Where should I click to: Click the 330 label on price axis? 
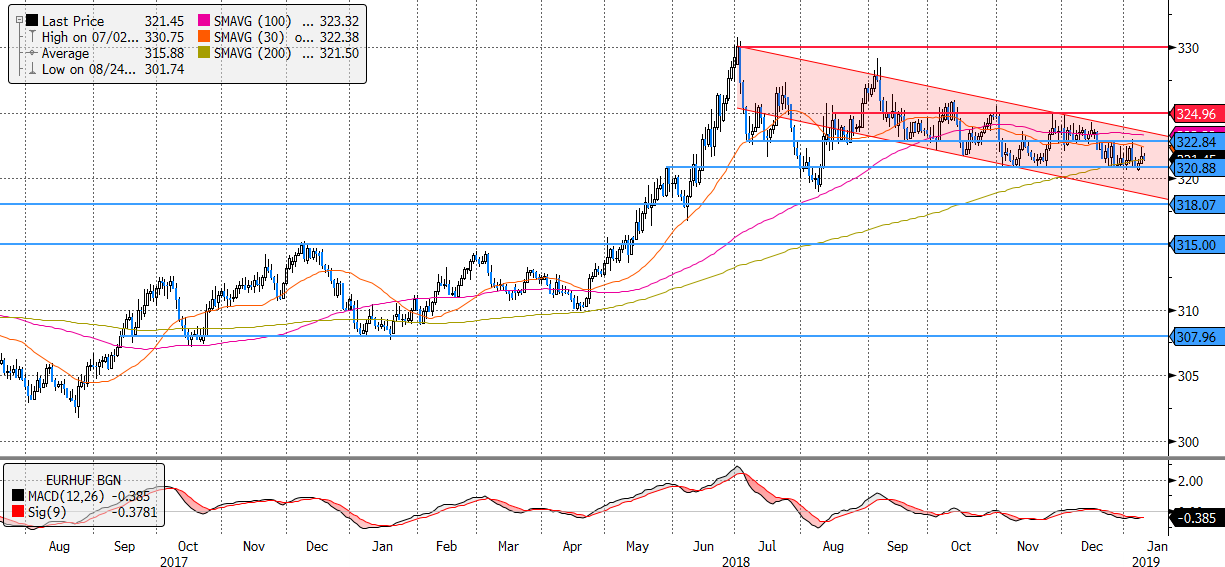[1188, 48]
